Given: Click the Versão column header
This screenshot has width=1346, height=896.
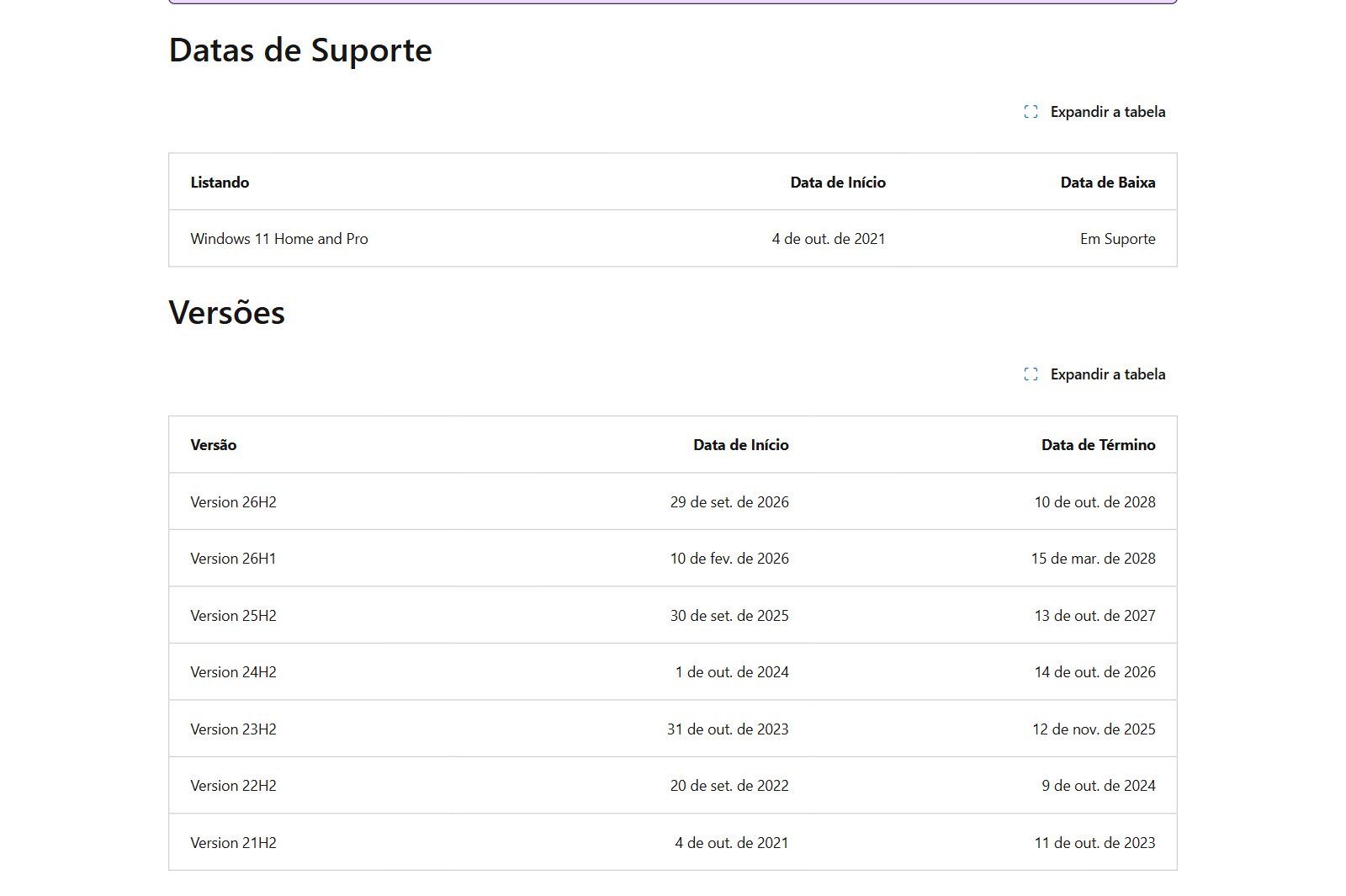Looking at the screenshot, I should pyautogui.click(x=214, y=445).
